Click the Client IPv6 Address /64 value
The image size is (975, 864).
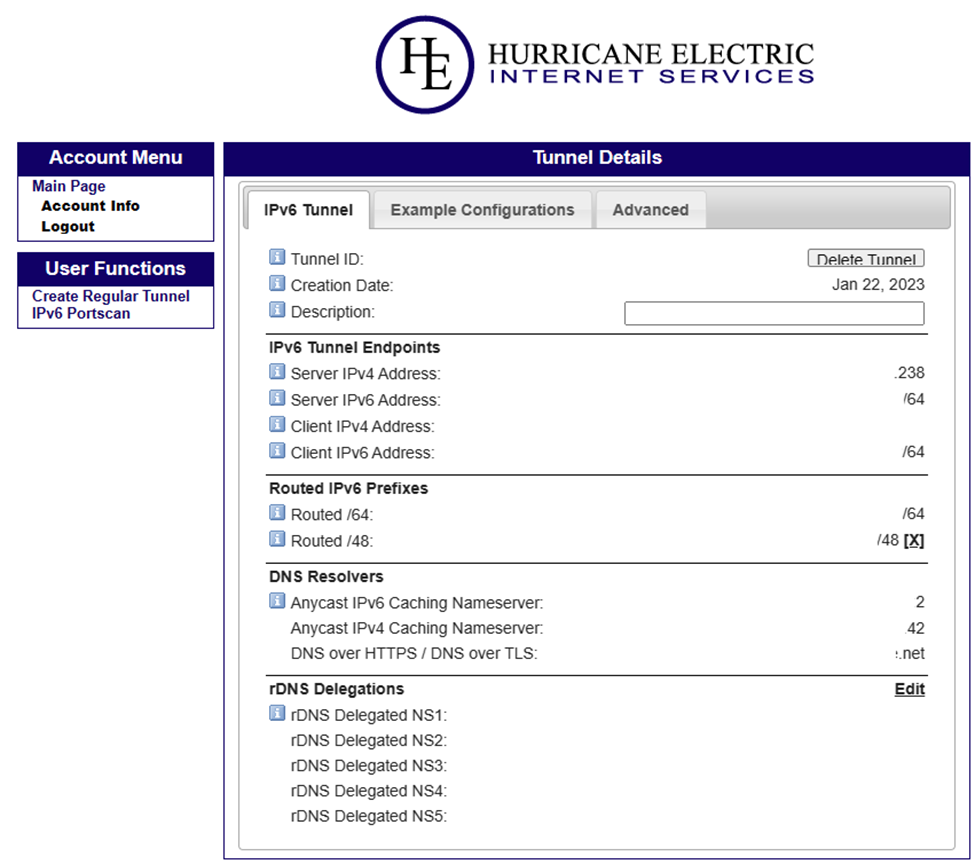(913, 452)
